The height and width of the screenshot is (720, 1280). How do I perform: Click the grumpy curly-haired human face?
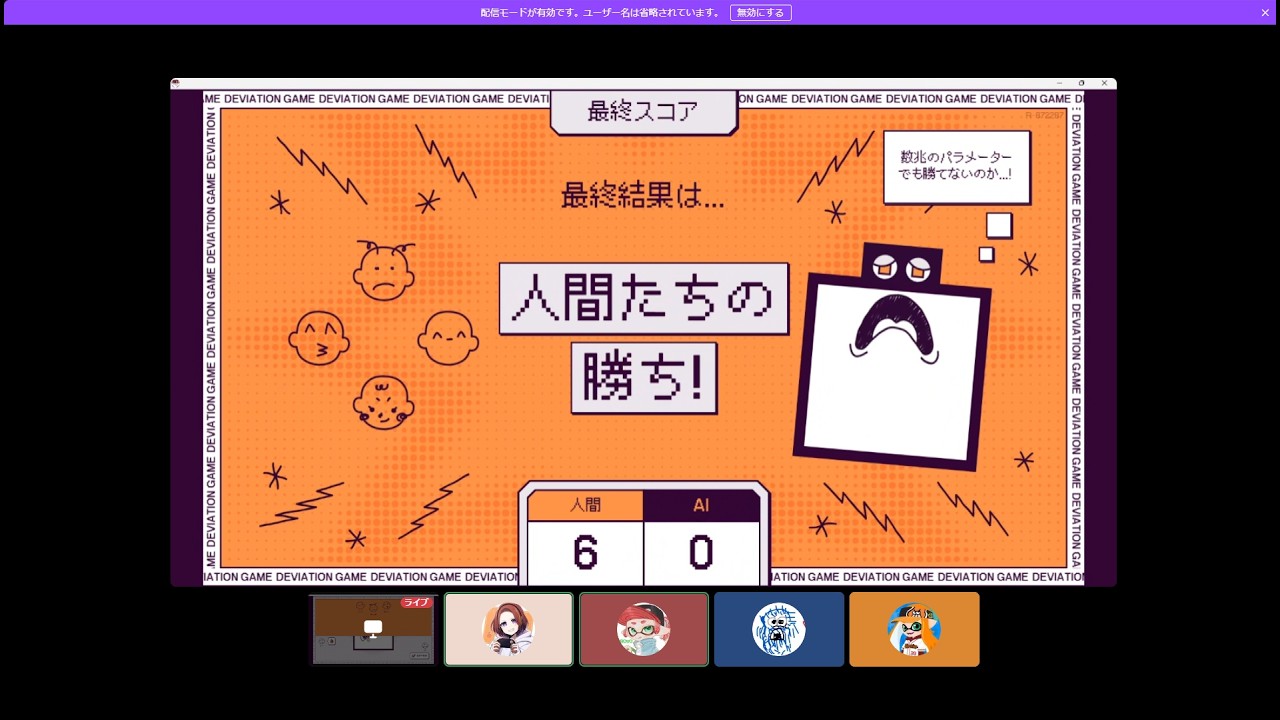pos(383,403)
